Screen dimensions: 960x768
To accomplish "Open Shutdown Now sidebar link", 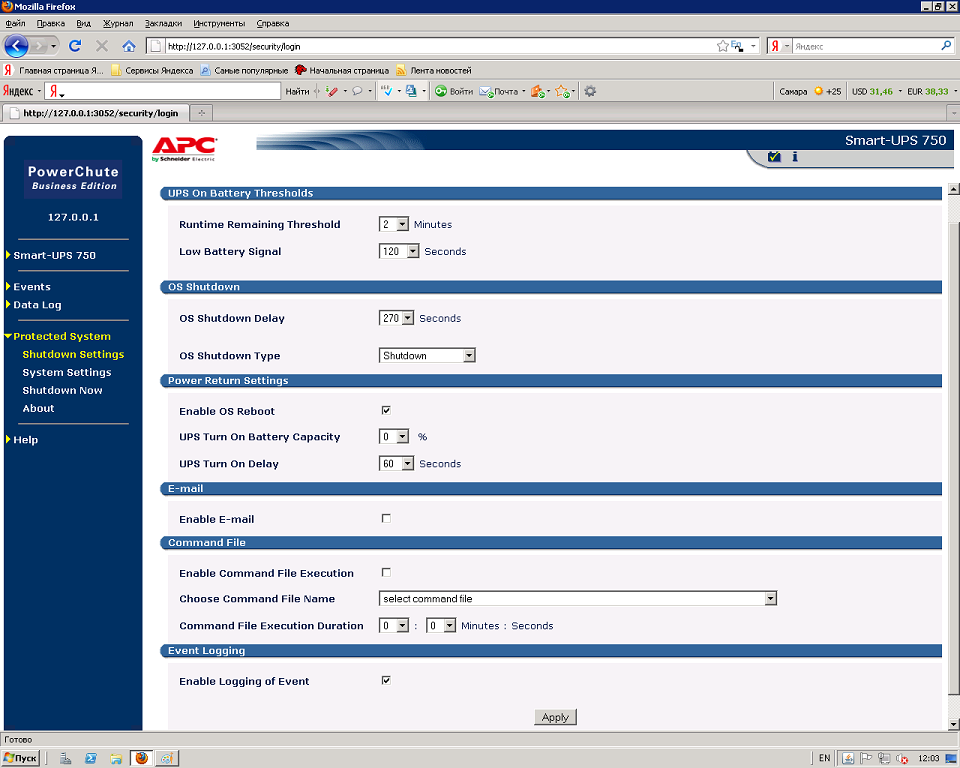I will (62, 390).
